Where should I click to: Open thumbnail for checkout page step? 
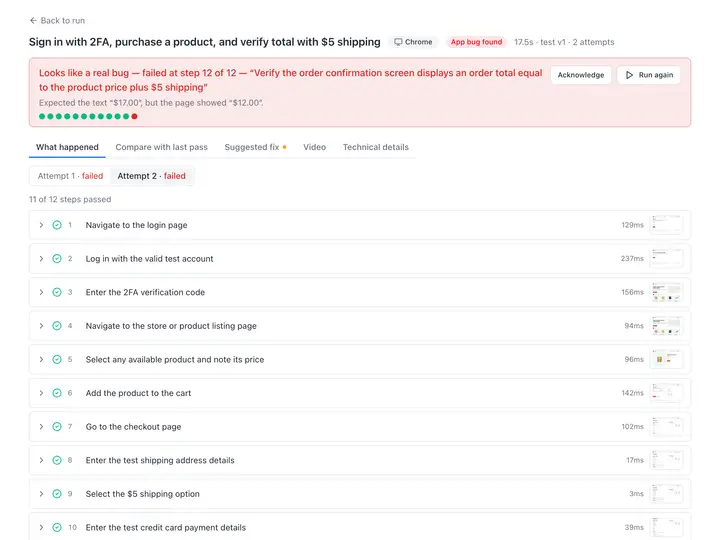pyautogui.click(x=667, y=427)
